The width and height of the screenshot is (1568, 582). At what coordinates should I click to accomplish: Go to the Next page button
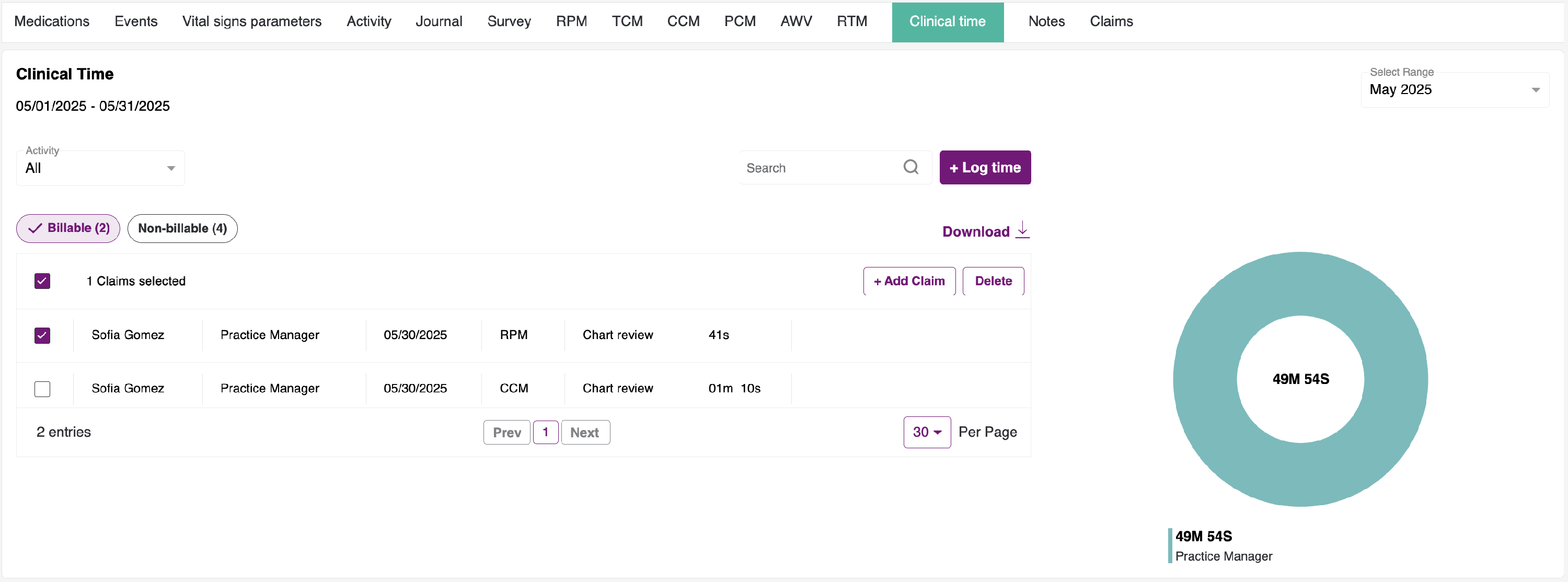pyautogui.click(x=584, y=433)
